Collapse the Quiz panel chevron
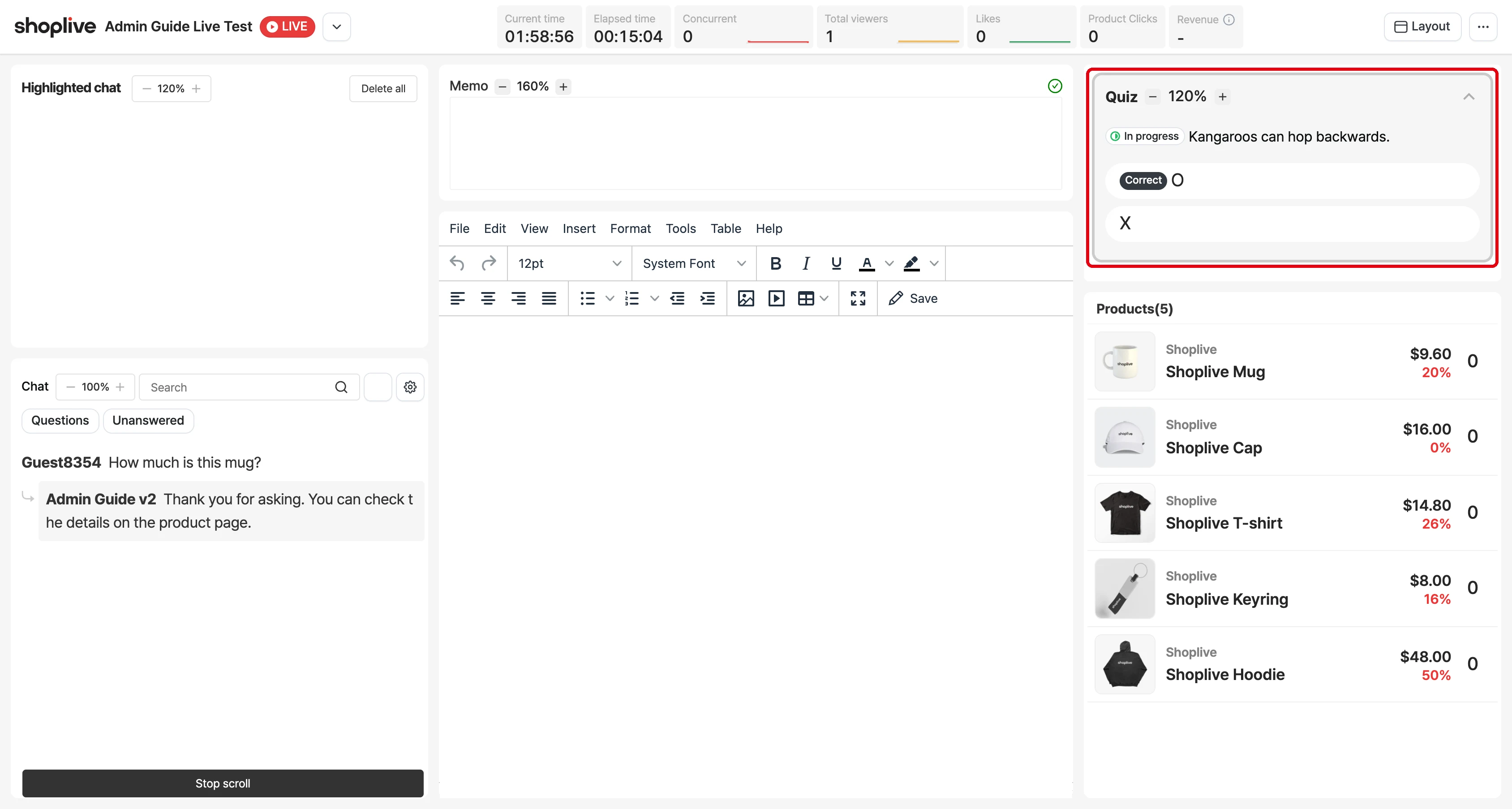This screenshot has width=1512, height=809. coord(1469,96)
